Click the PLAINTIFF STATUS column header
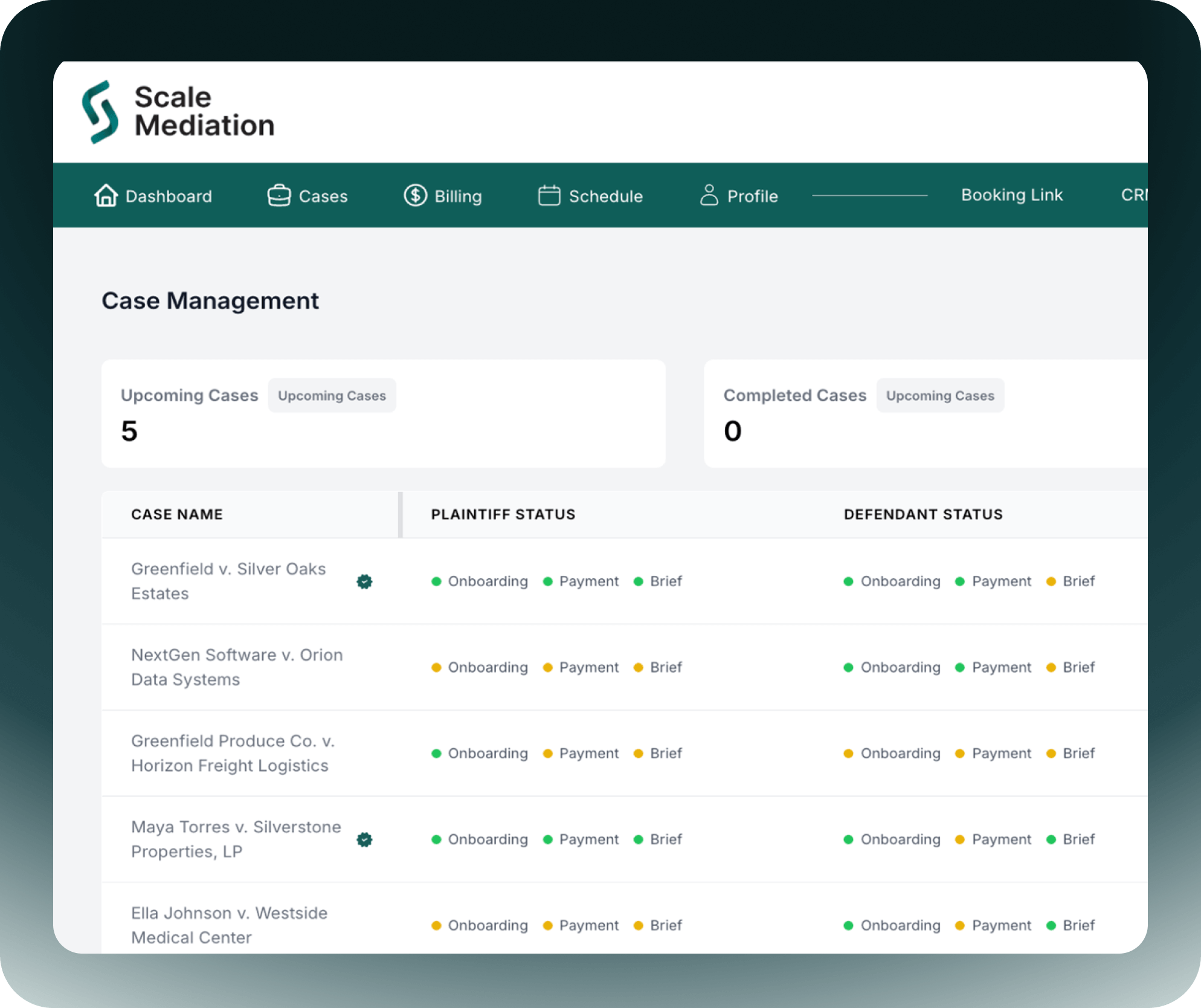Viewport: 1201px width, 1008px height. pos(503,514)
